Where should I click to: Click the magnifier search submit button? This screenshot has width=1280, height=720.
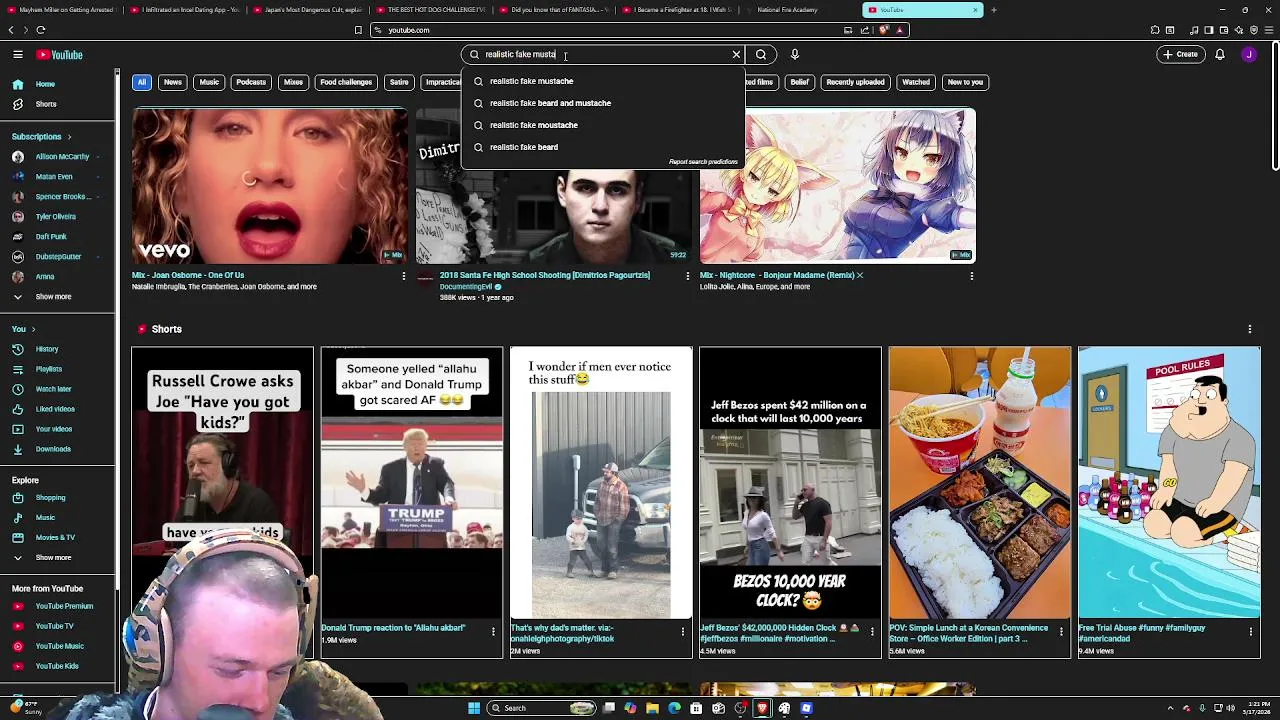click(x=761, y=55)
